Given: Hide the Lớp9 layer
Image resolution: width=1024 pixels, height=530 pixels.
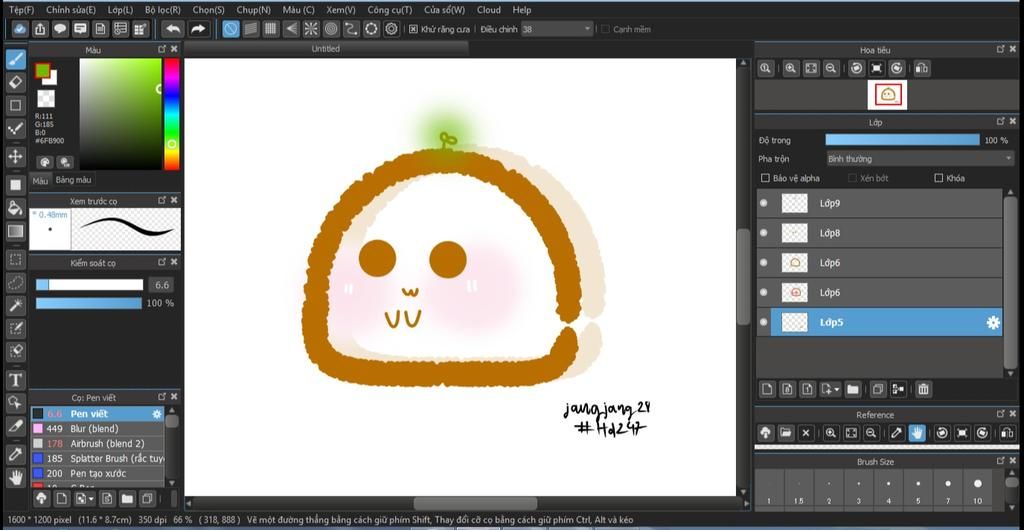Looking at the screenshot, I should pos(763,203).
